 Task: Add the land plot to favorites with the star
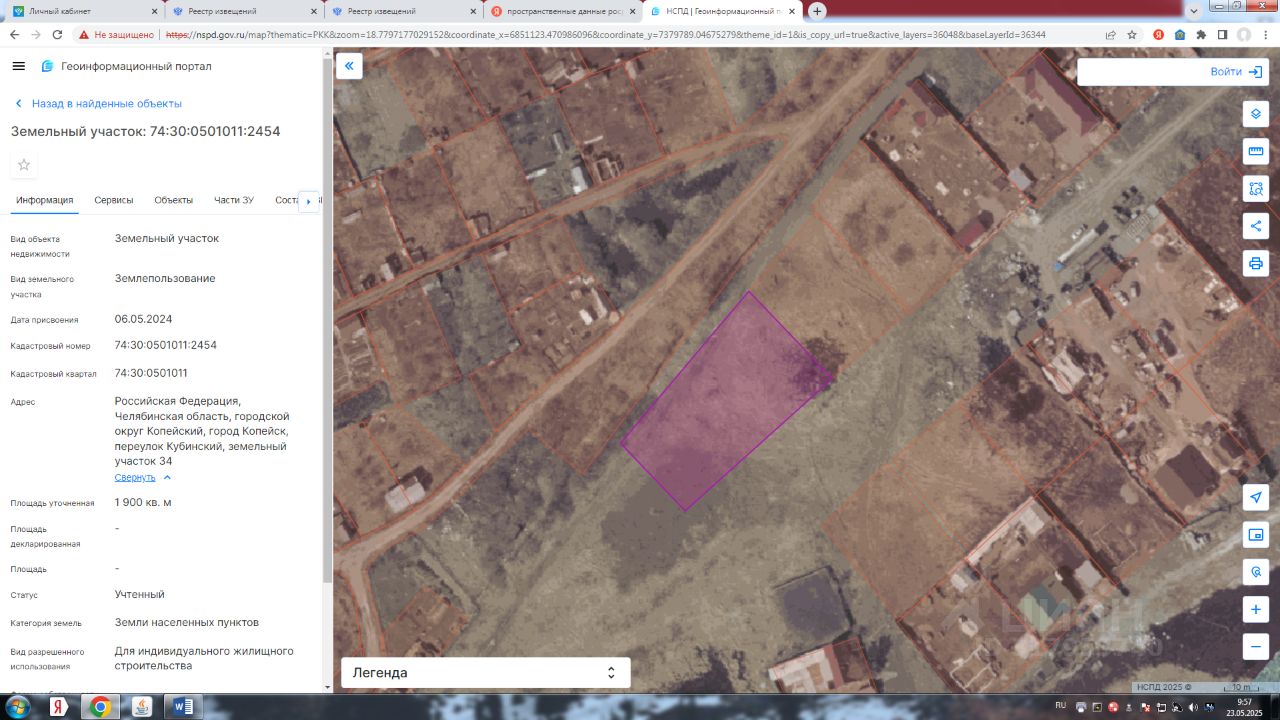pyautogui.click(x=24, y=164)
